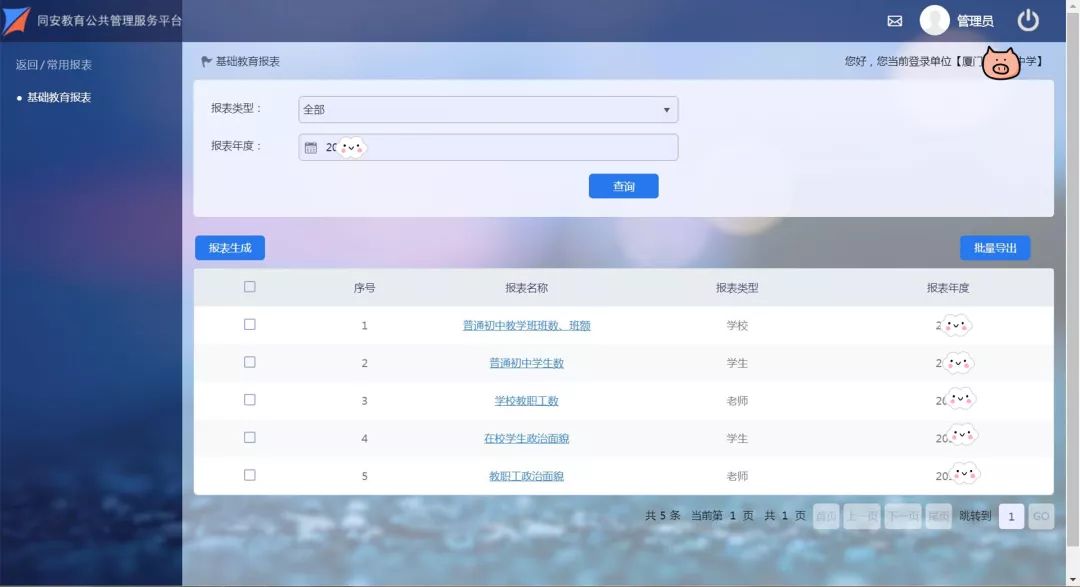The width and height of the screenshot is (1080, 587).
Task: Check the box for row 1
Action: point(249,325)
